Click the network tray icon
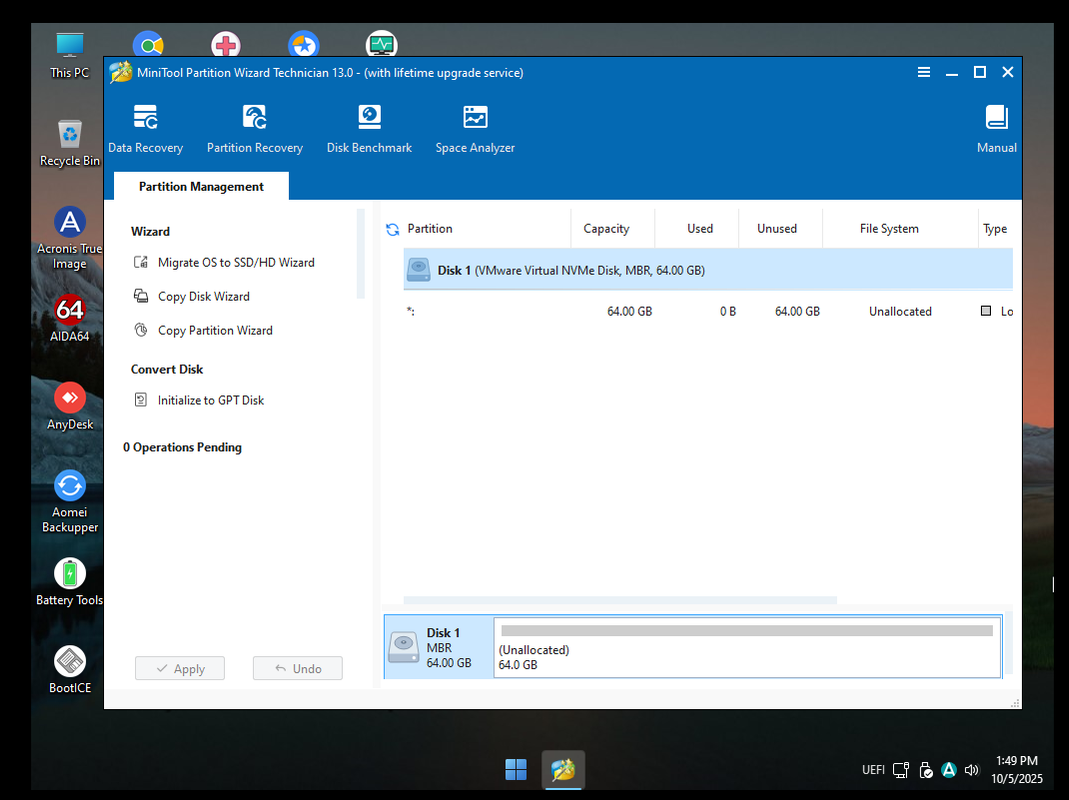The image size is (1069, 800). [x=901, y=770]
